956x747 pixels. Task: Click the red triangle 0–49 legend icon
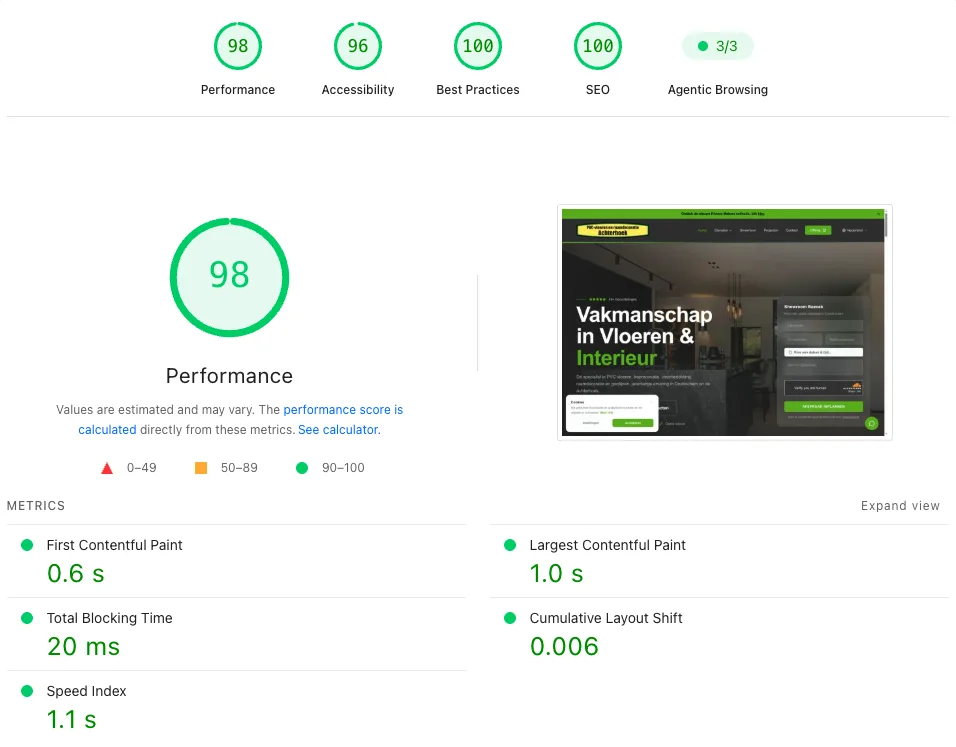coord(107,468)
